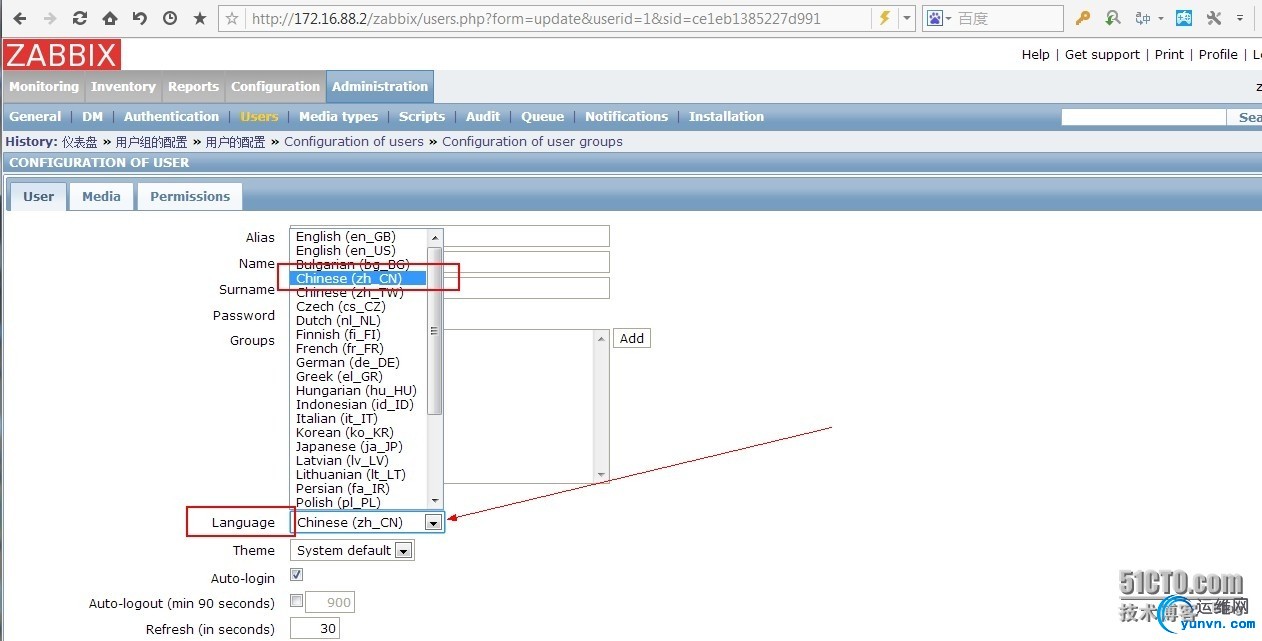Go to Notifications submenu

pyautogui.click(x=626, y=117)
